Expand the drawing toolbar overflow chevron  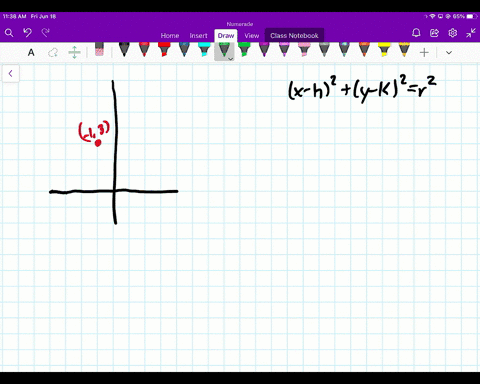point(449,53)
